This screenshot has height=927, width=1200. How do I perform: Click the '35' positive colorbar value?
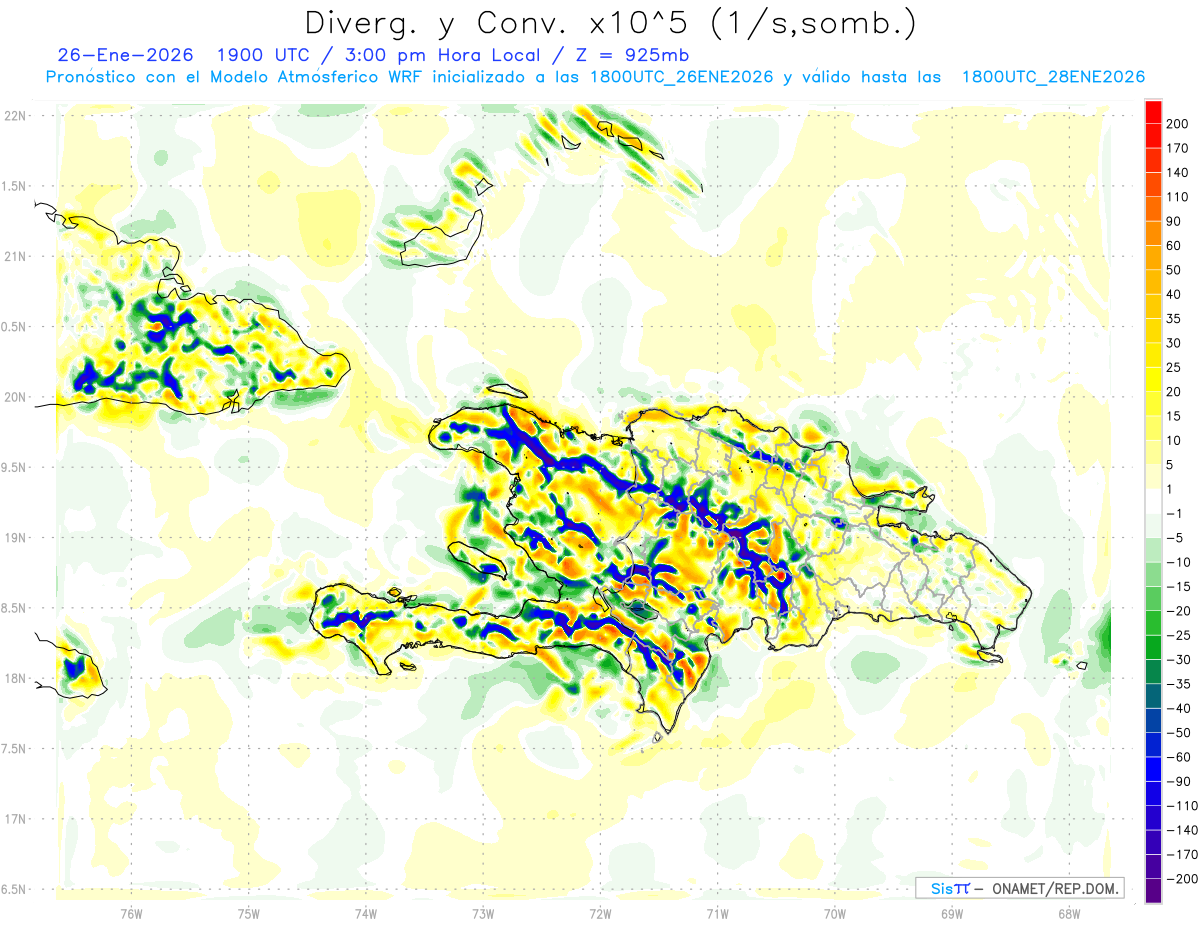[1175, 319]
